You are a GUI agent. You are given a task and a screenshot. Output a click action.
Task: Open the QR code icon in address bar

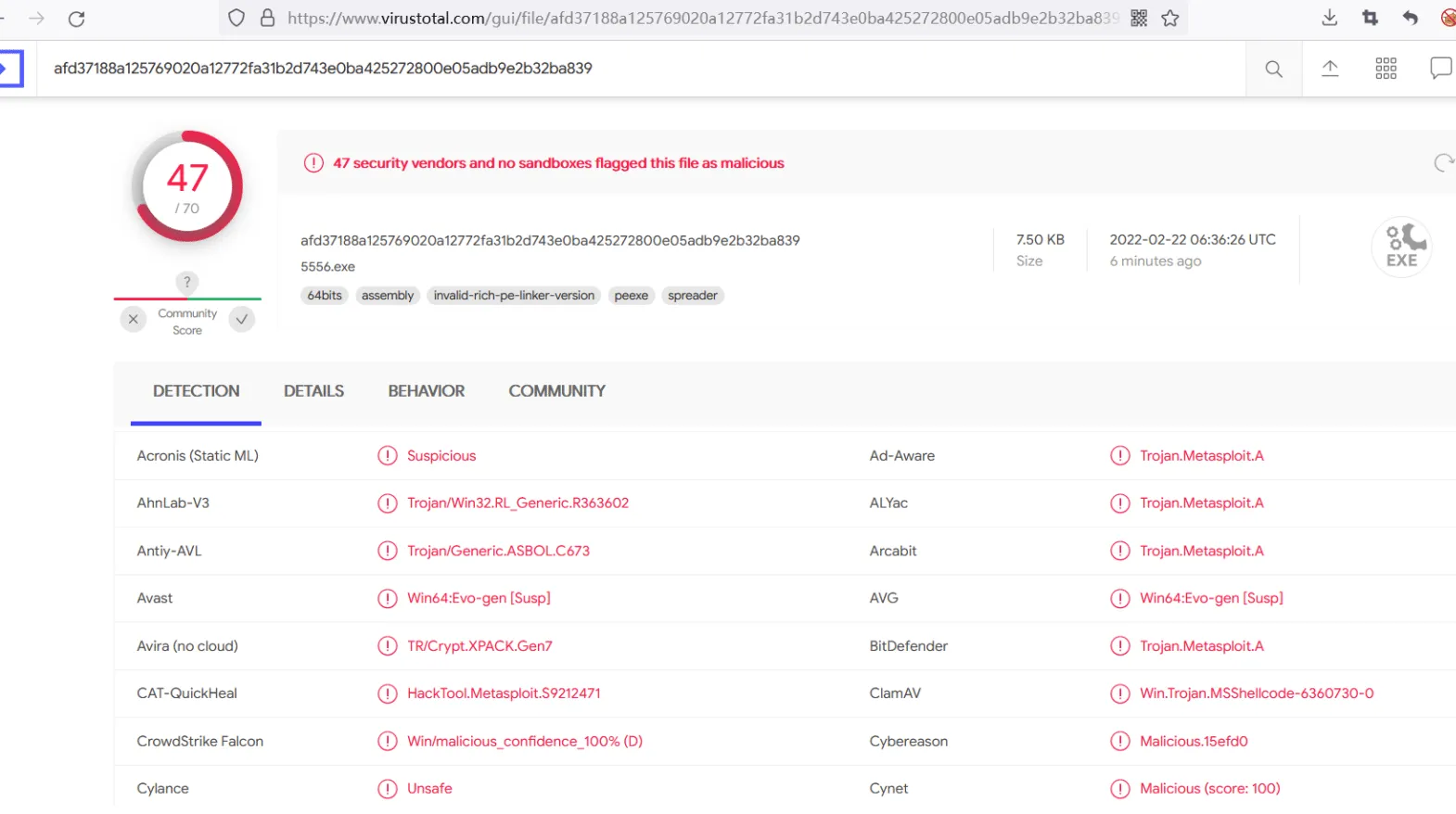coord(1139,18)
